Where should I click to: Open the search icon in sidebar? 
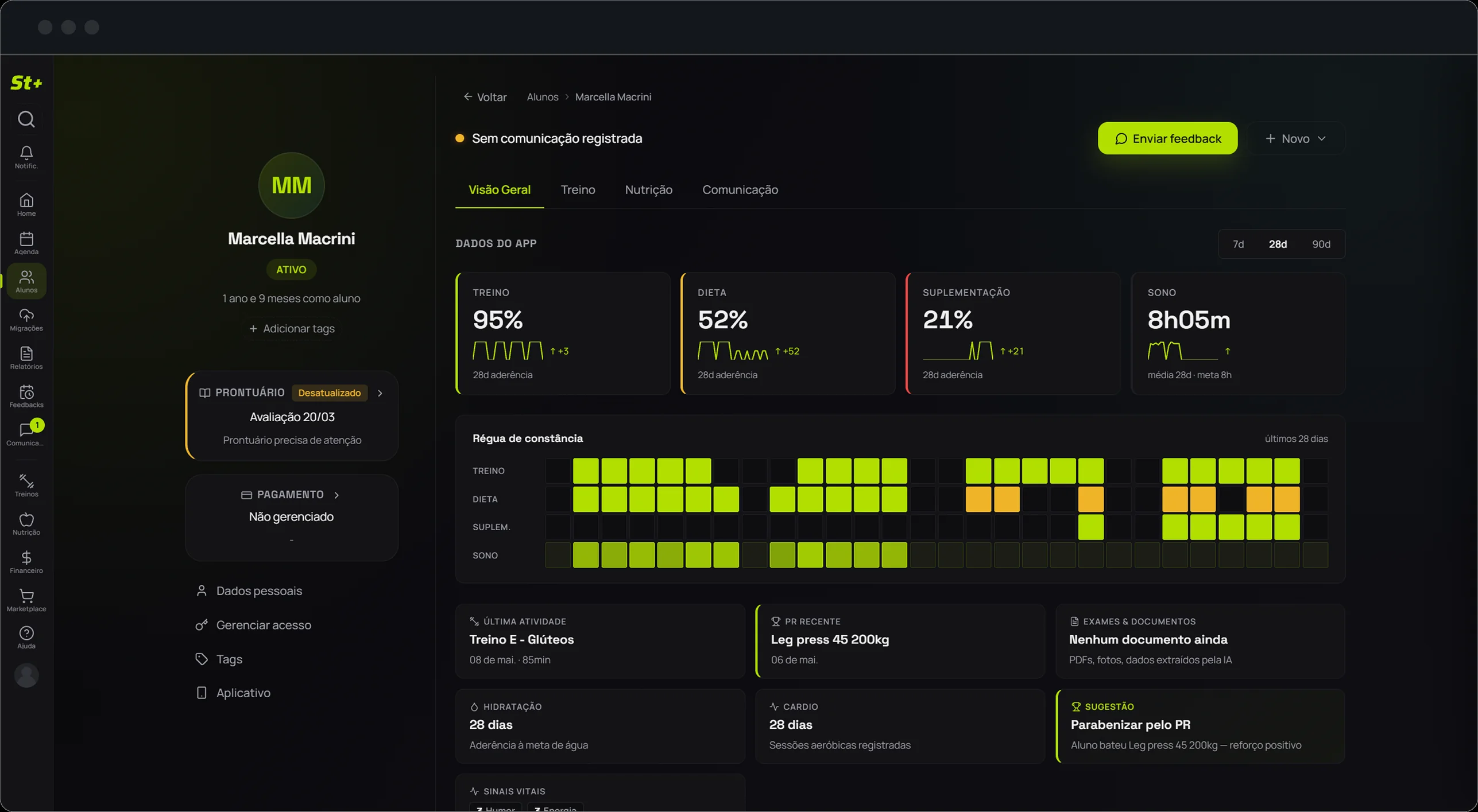26,119
